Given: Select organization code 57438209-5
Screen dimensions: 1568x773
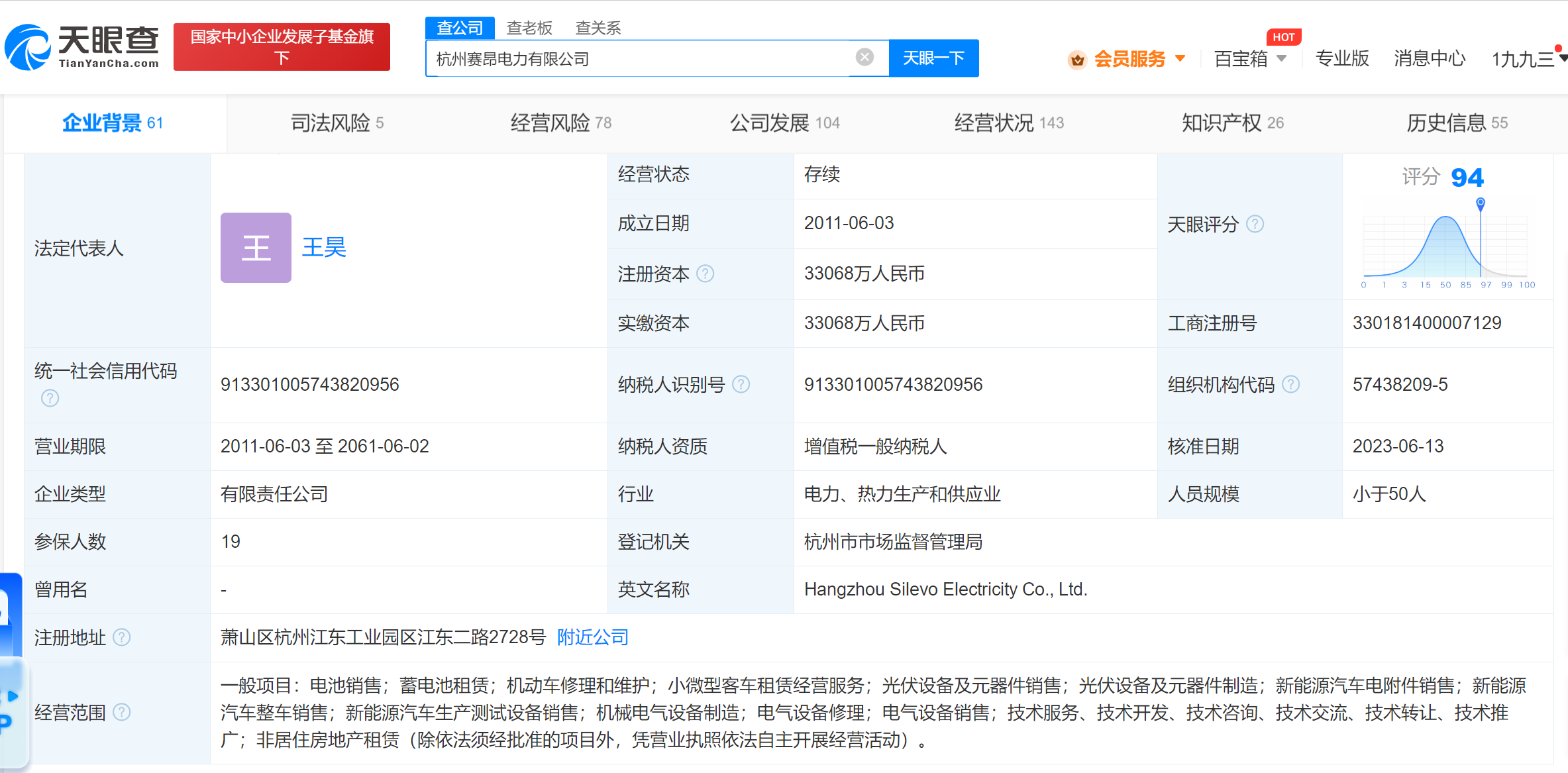Looking at the screenshot, I should coord(1400,384).
